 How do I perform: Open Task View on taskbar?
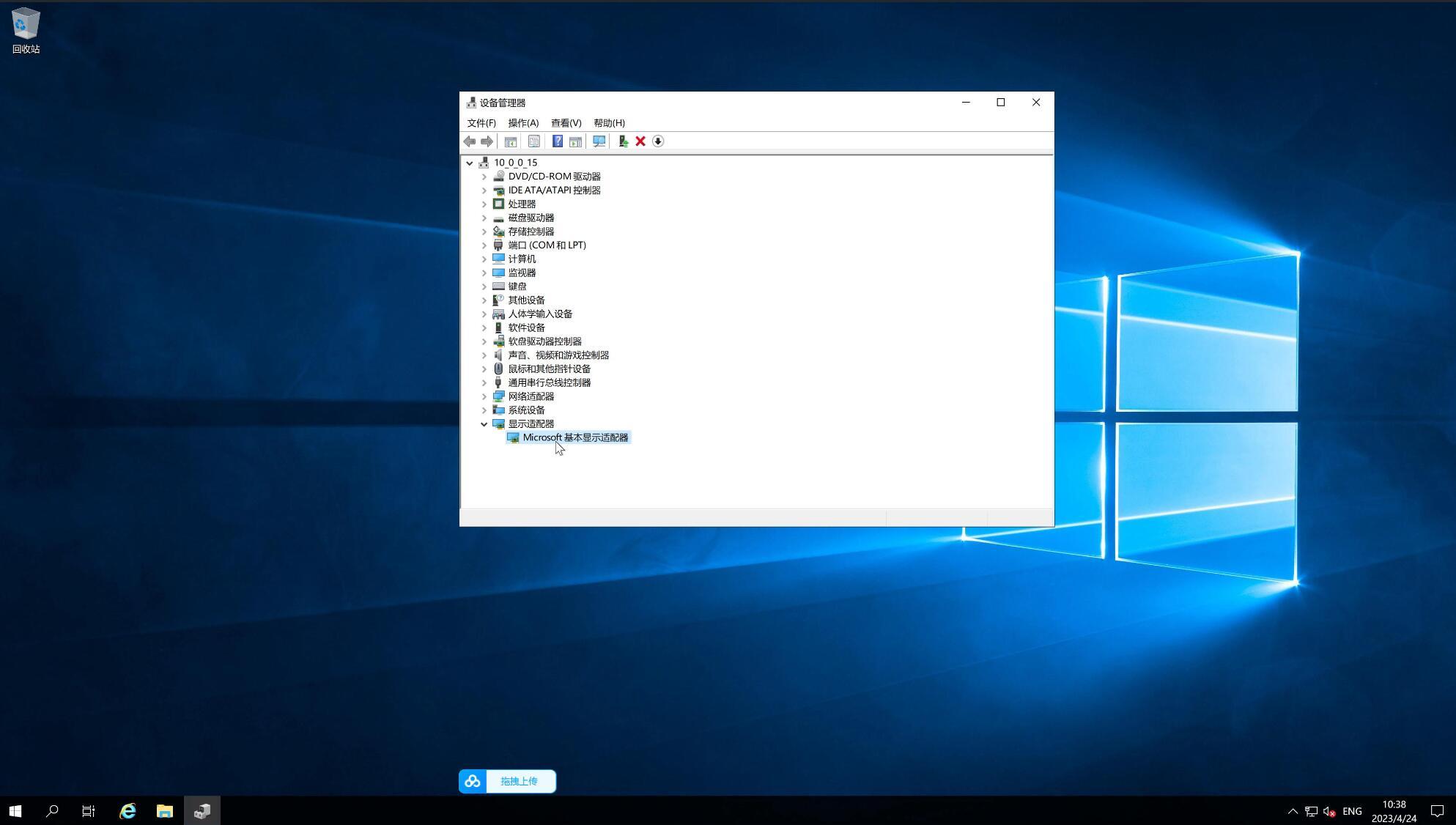pyautogui.click(x=89, y=811)
